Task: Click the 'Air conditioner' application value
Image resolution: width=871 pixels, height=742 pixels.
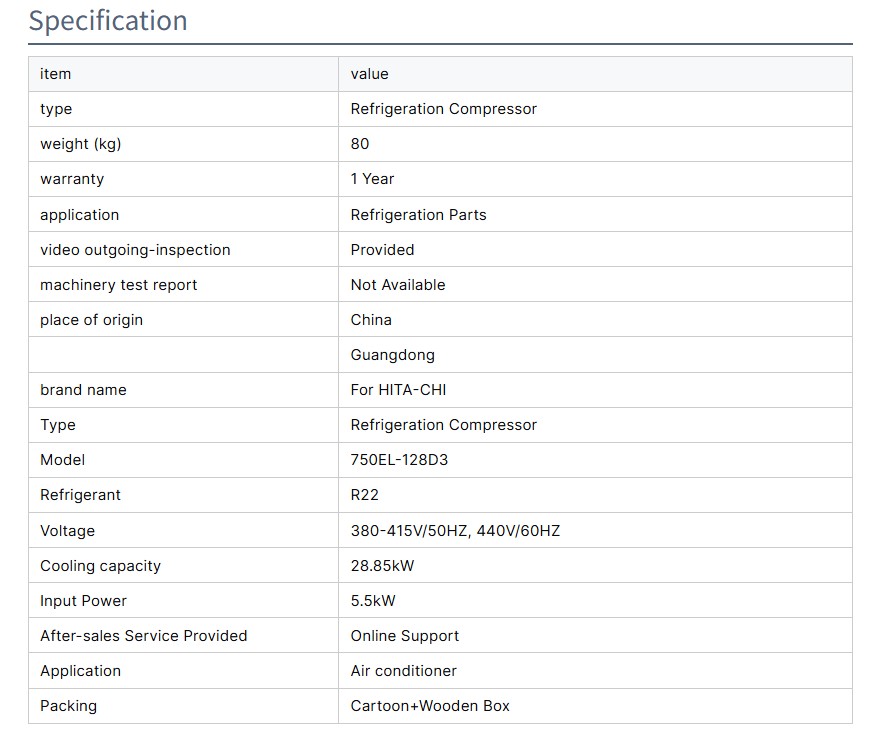Action: coord(404,671)
